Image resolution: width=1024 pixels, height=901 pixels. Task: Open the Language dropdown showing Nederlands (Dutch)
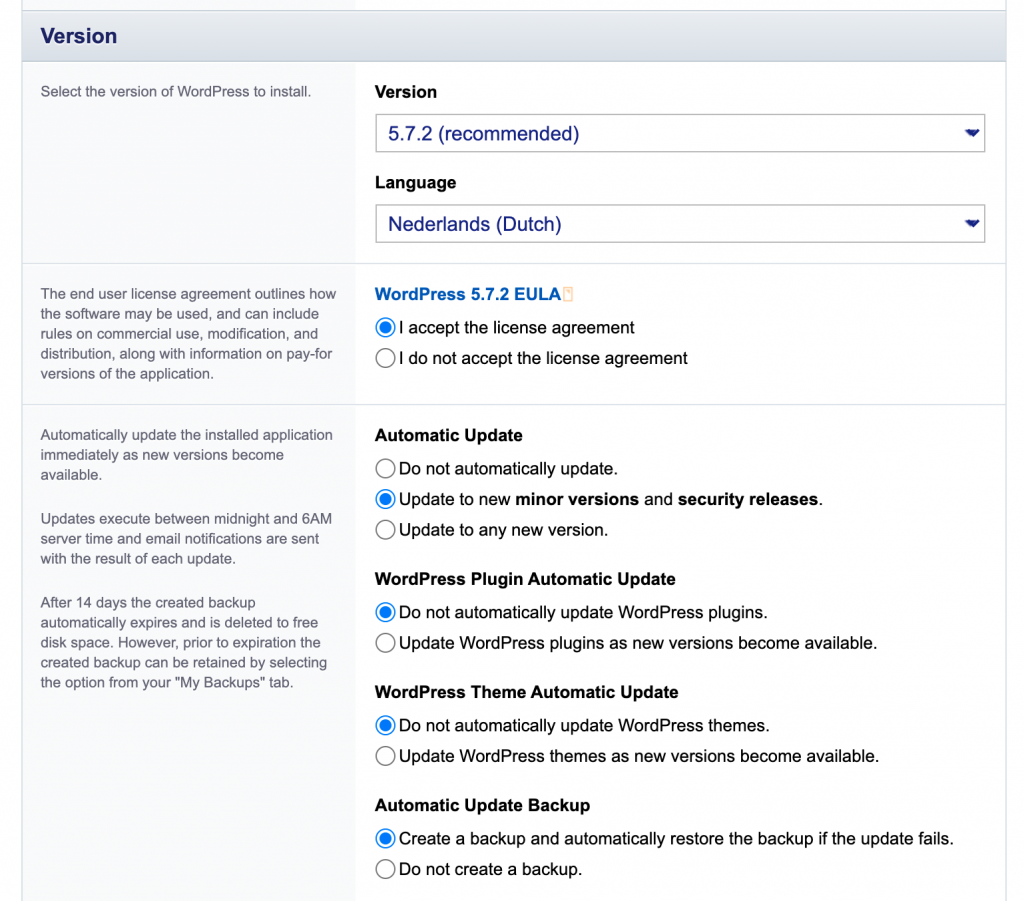(x=680, y=224)
